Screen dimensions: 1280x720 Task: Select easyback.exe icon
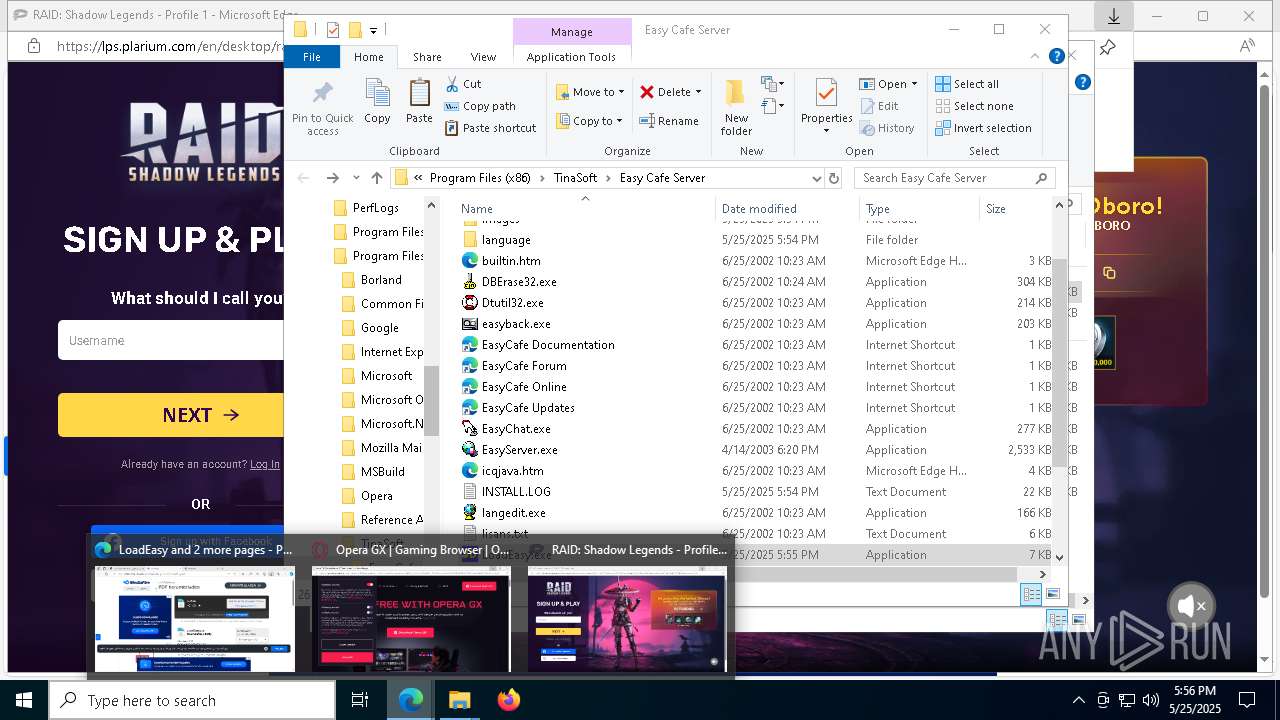coord(470,324)
